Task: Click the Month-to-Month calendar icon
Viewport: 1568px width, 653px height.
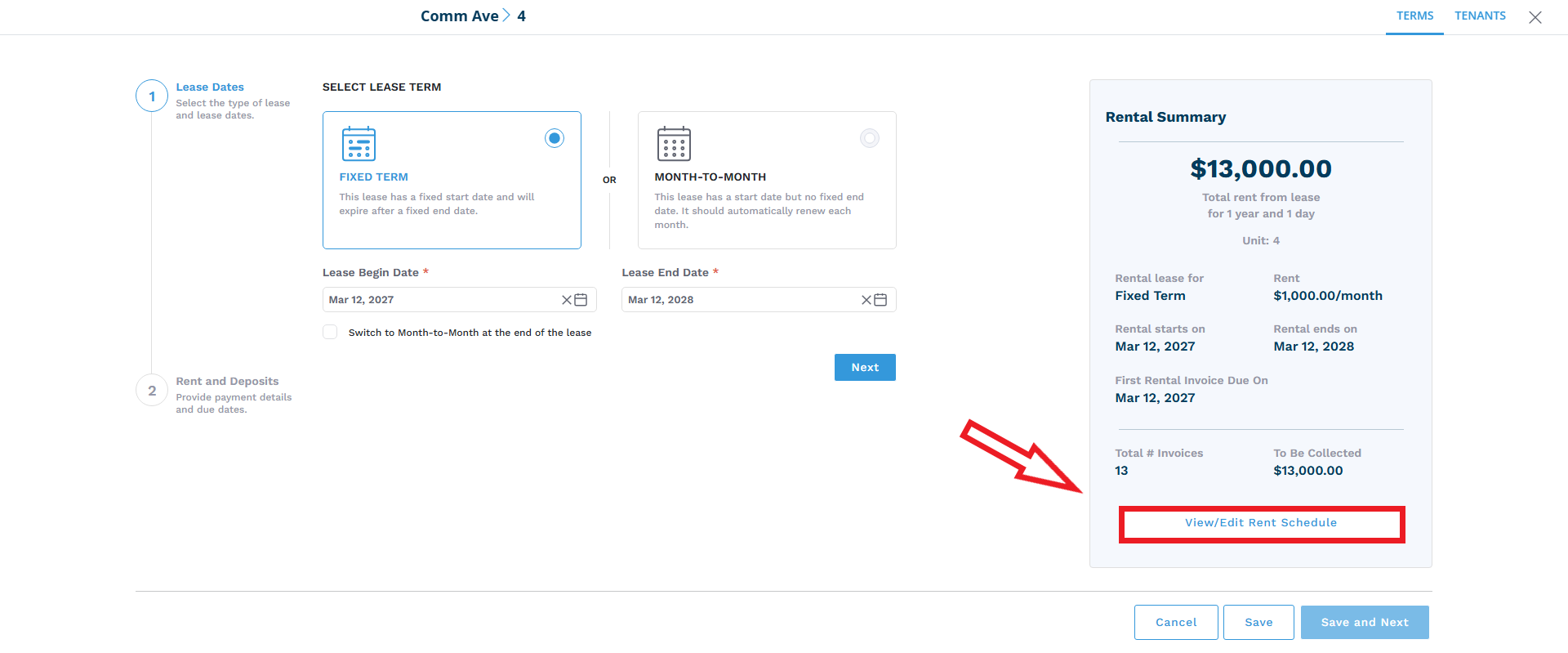Action: (674, 144)
